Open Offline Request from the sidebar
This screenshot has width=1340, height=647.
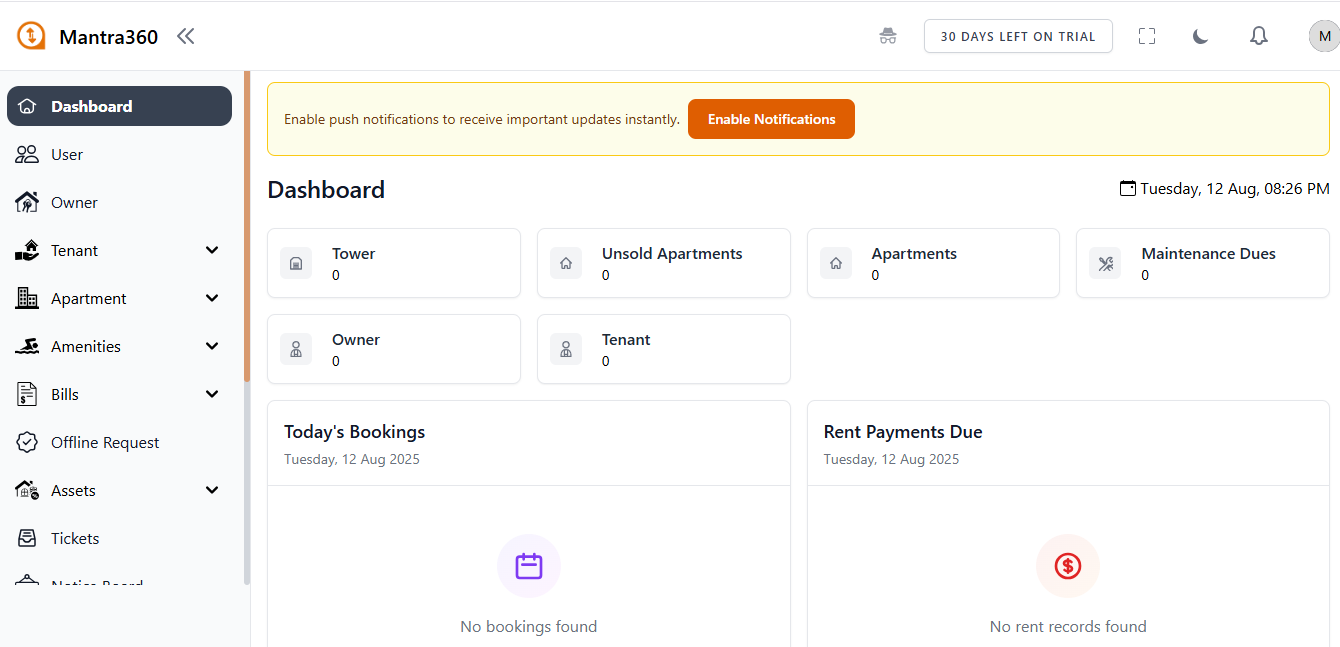click(x=105, y=442)
